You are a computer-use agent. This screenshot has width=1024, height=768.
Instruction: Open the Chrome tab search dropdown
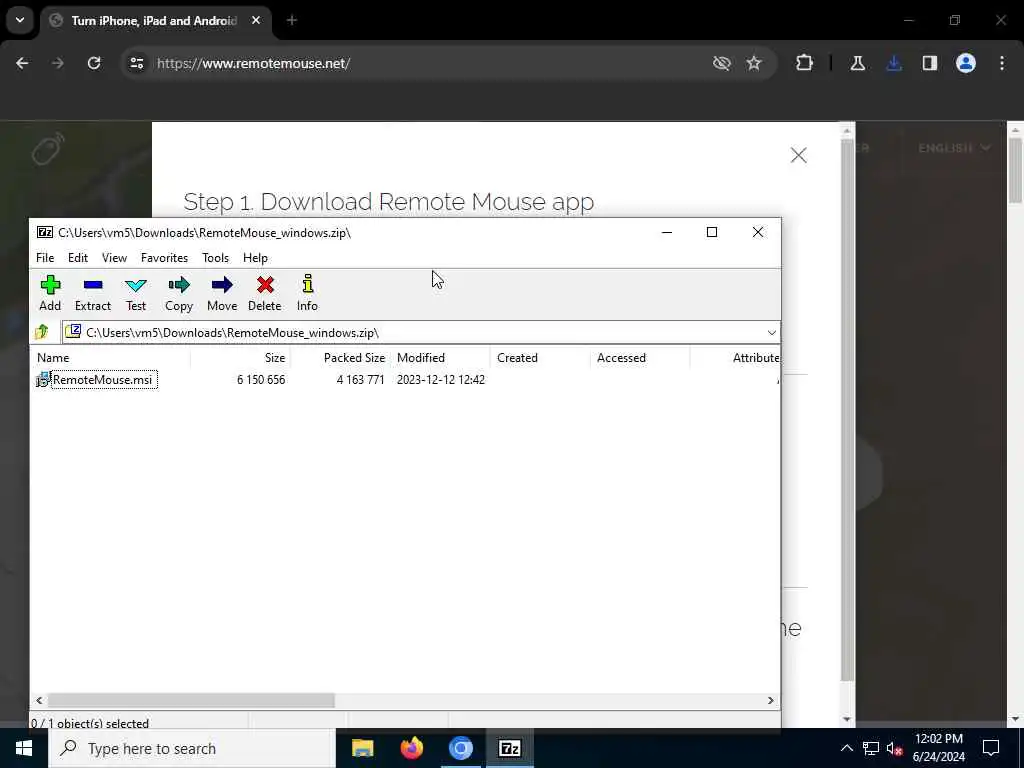pyautogui.click(x=20, y=20)
